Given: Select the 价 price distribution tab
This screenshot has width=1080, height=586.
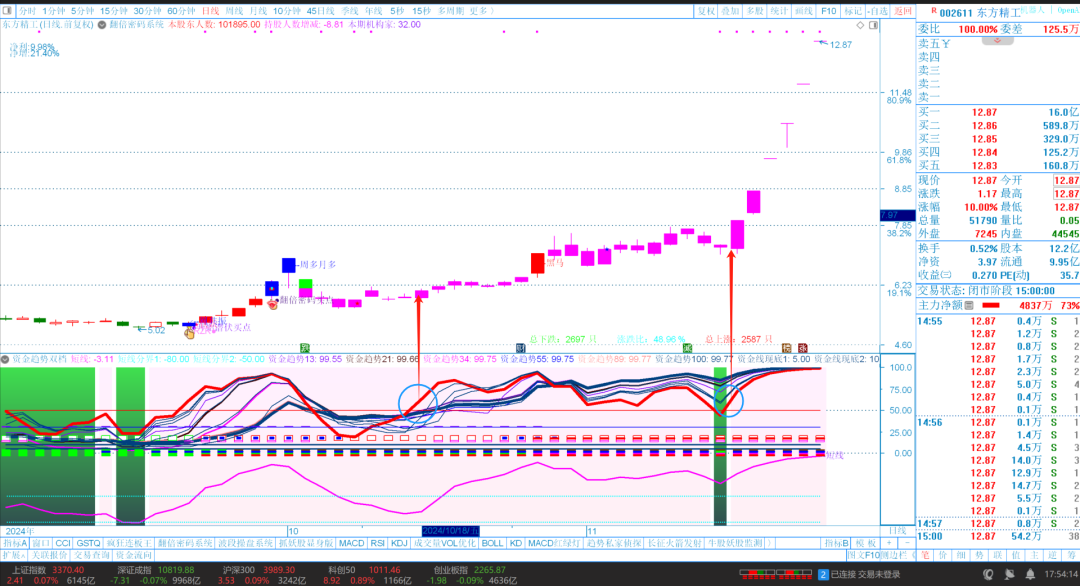Looking at the screenshot, I should point(943,555).
